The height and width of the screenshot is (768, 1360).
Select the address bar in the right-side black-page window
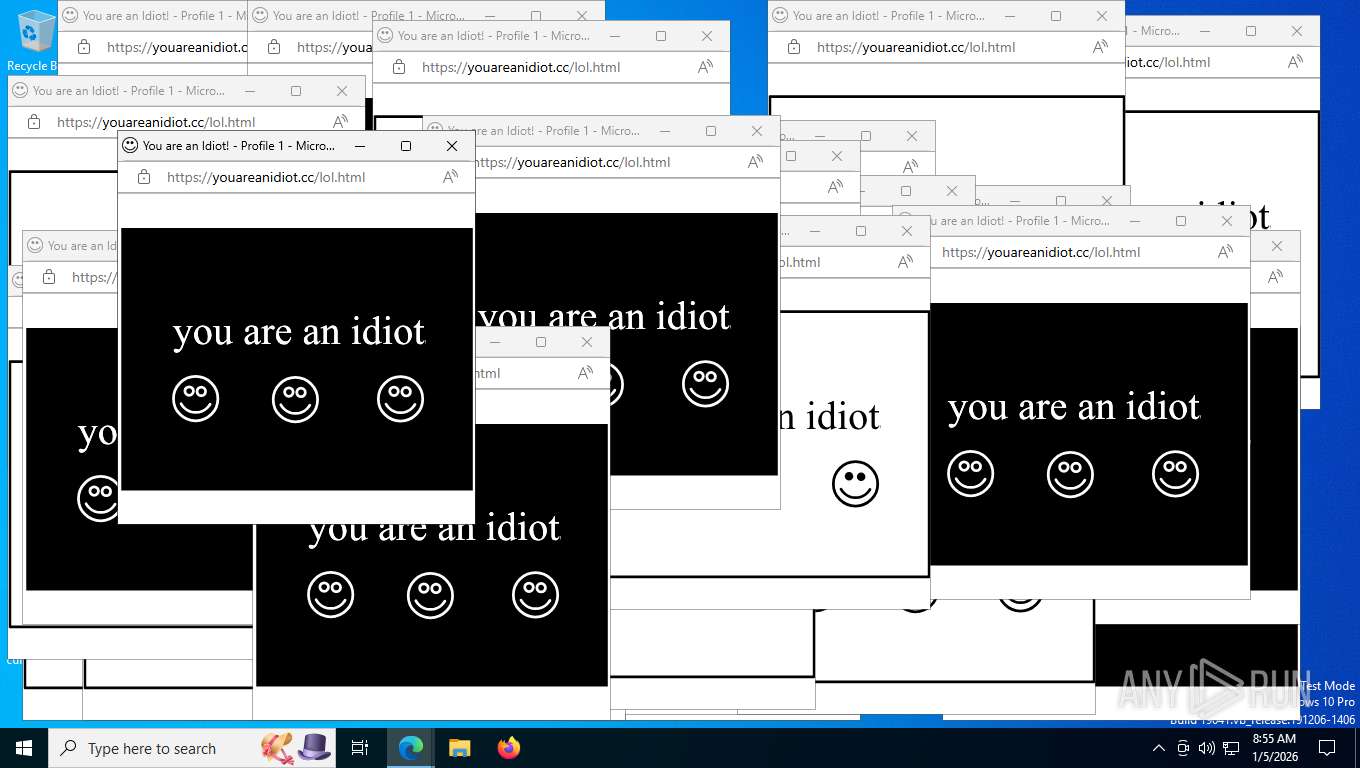(x=1041, y=252)
